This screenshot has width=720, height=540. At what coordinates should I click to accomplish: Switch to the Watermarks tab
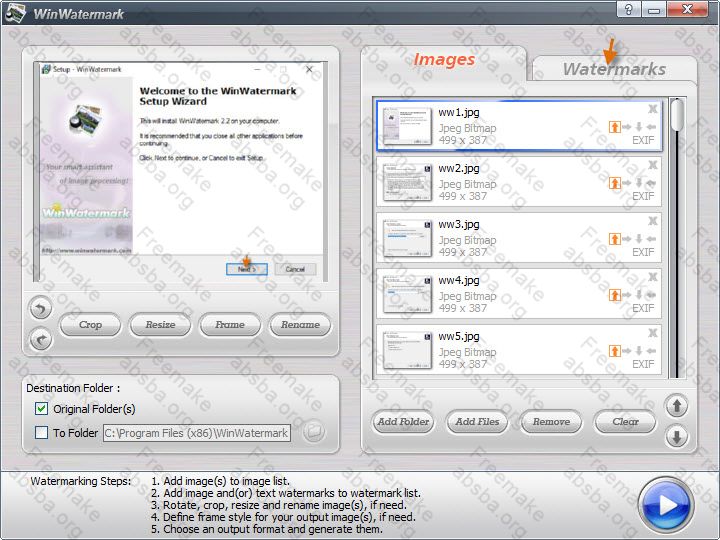[x=614, y=69]
